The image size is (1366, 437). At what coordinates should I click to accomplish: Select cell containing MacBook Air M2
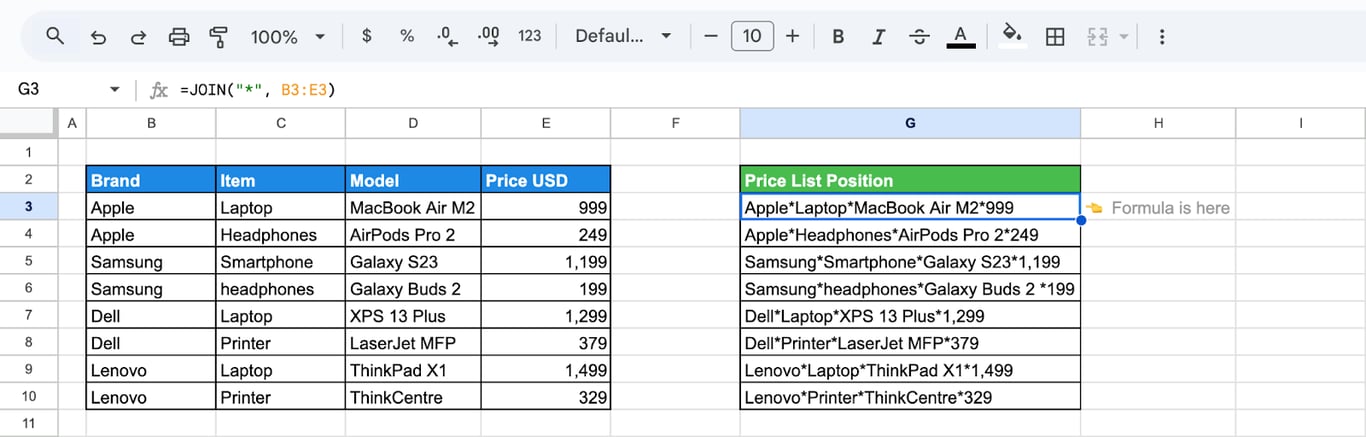413,207
